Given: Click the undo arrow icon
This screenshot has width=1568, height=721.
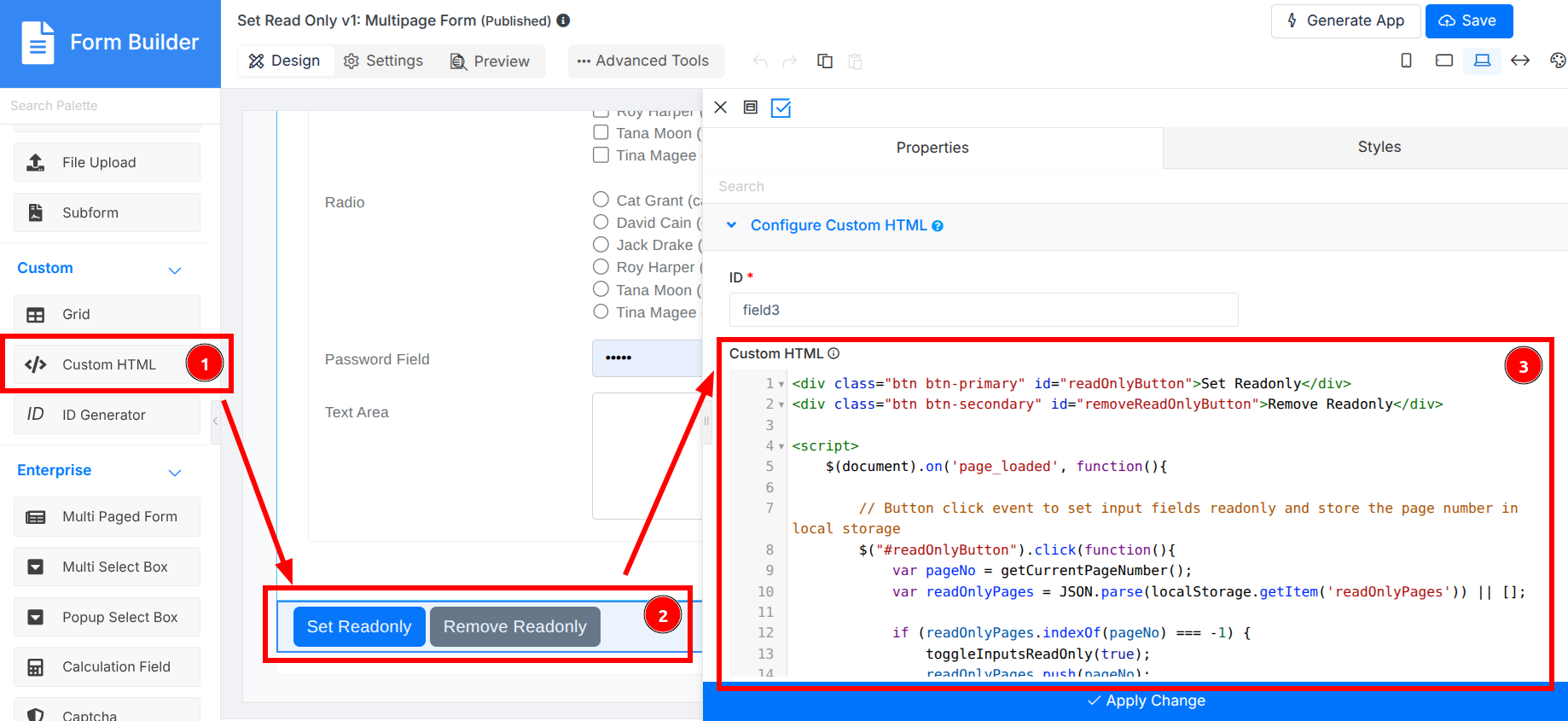Looking at the screenshot, I should [760, 61].
